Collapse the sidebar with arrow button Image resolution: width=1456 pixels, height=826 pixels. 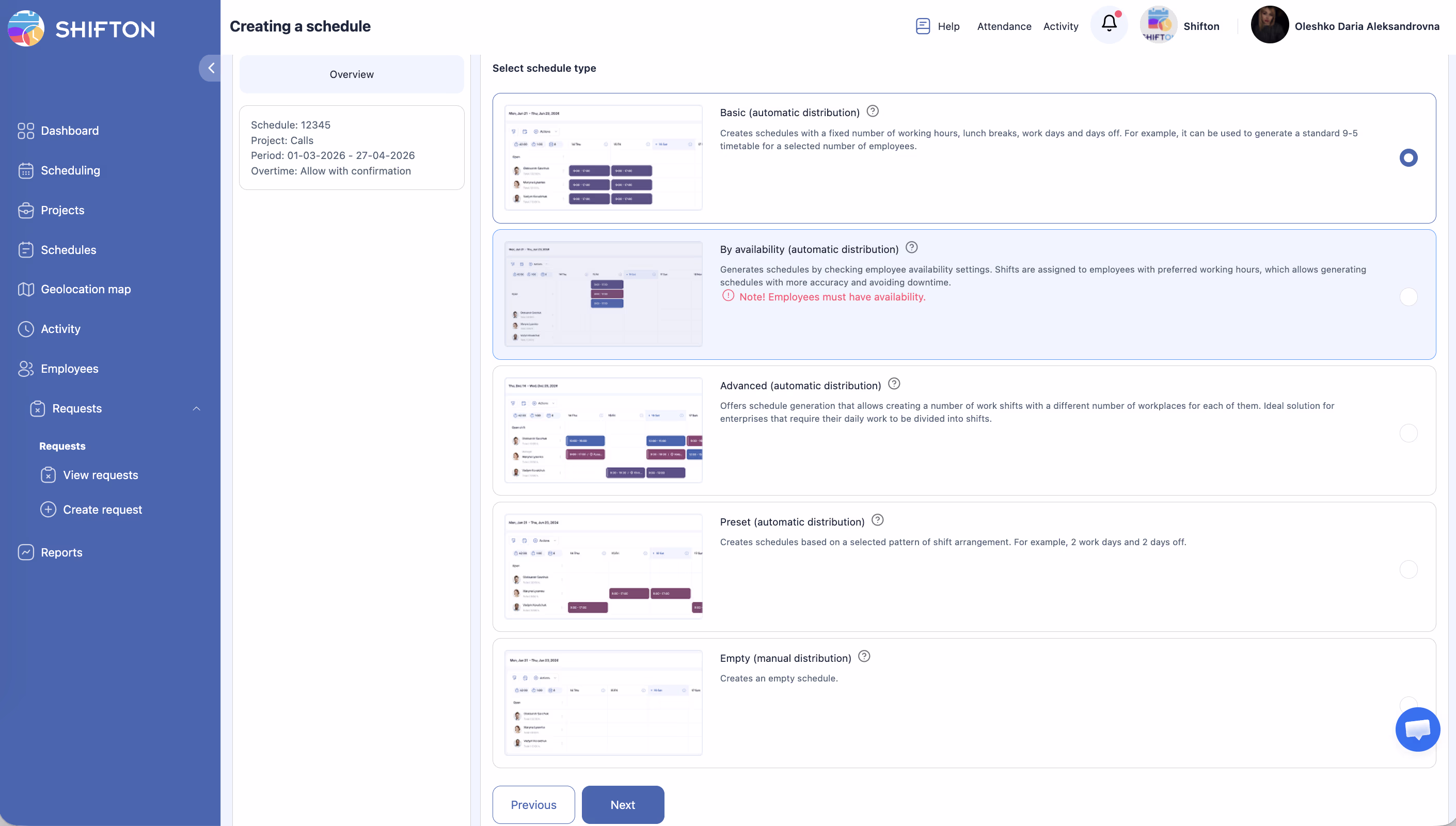tap(211, 68)
